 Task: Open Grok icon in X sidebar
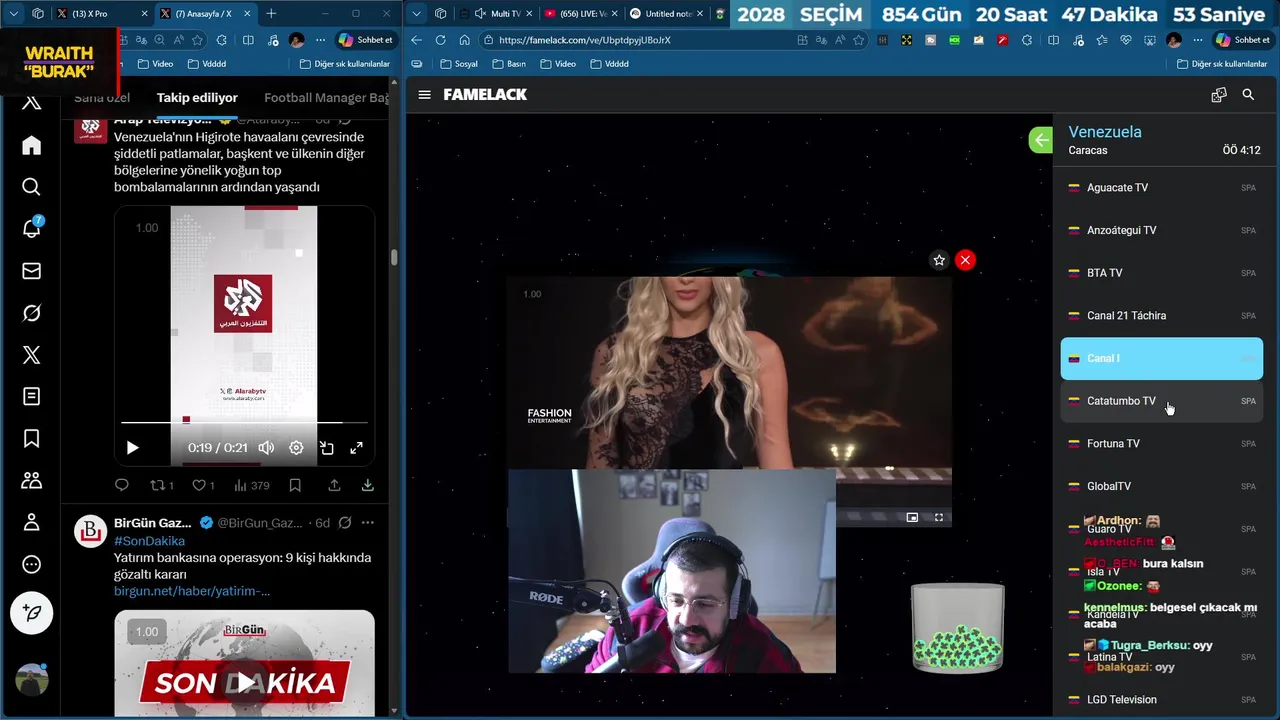point(31,313)
